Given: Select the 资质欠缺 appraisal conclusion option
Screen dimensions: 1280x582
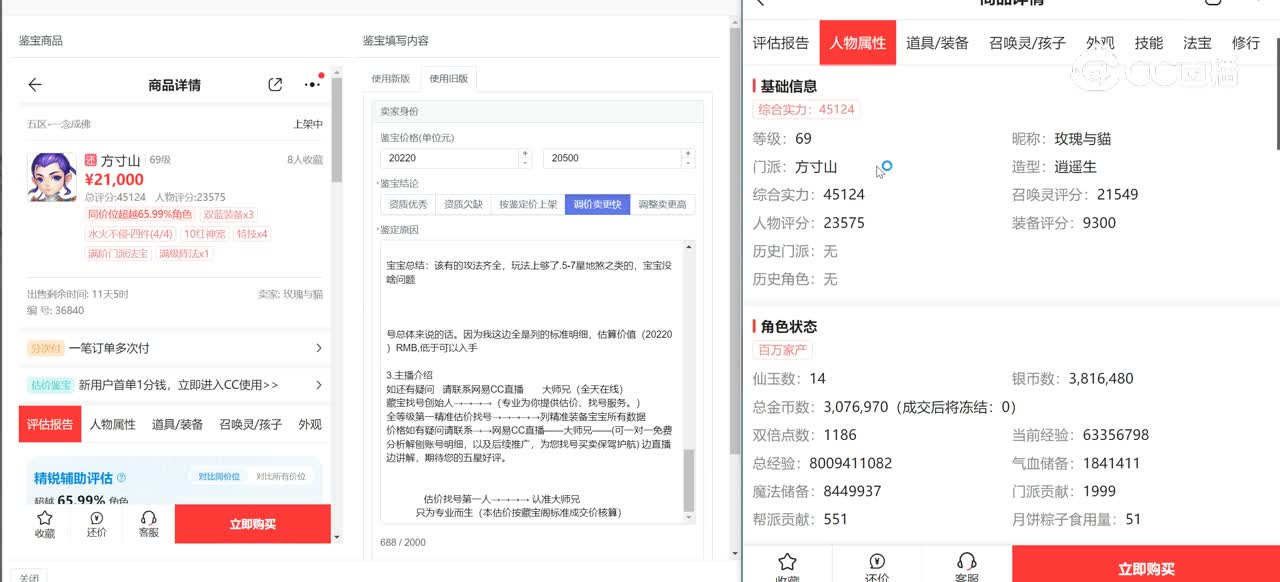Looking at the screenshot, I should pyautogui.click(x=463, y=204).
